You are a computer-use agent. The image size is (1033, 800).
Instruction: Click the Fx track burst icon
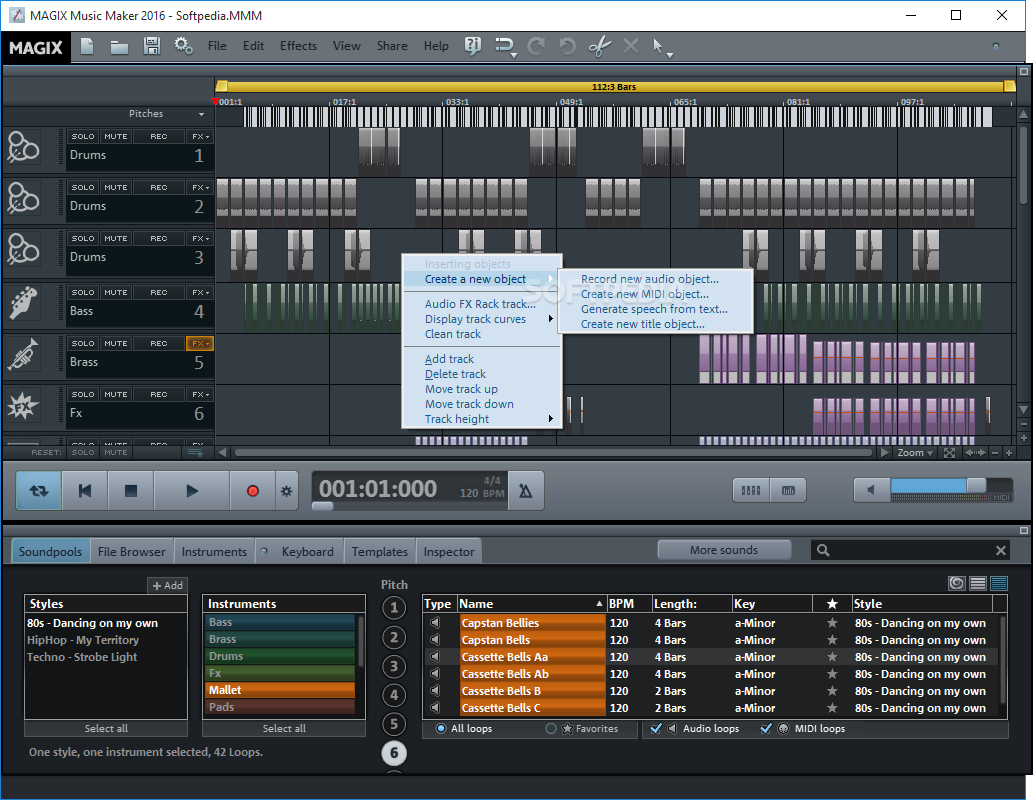[x=24, y=405]
